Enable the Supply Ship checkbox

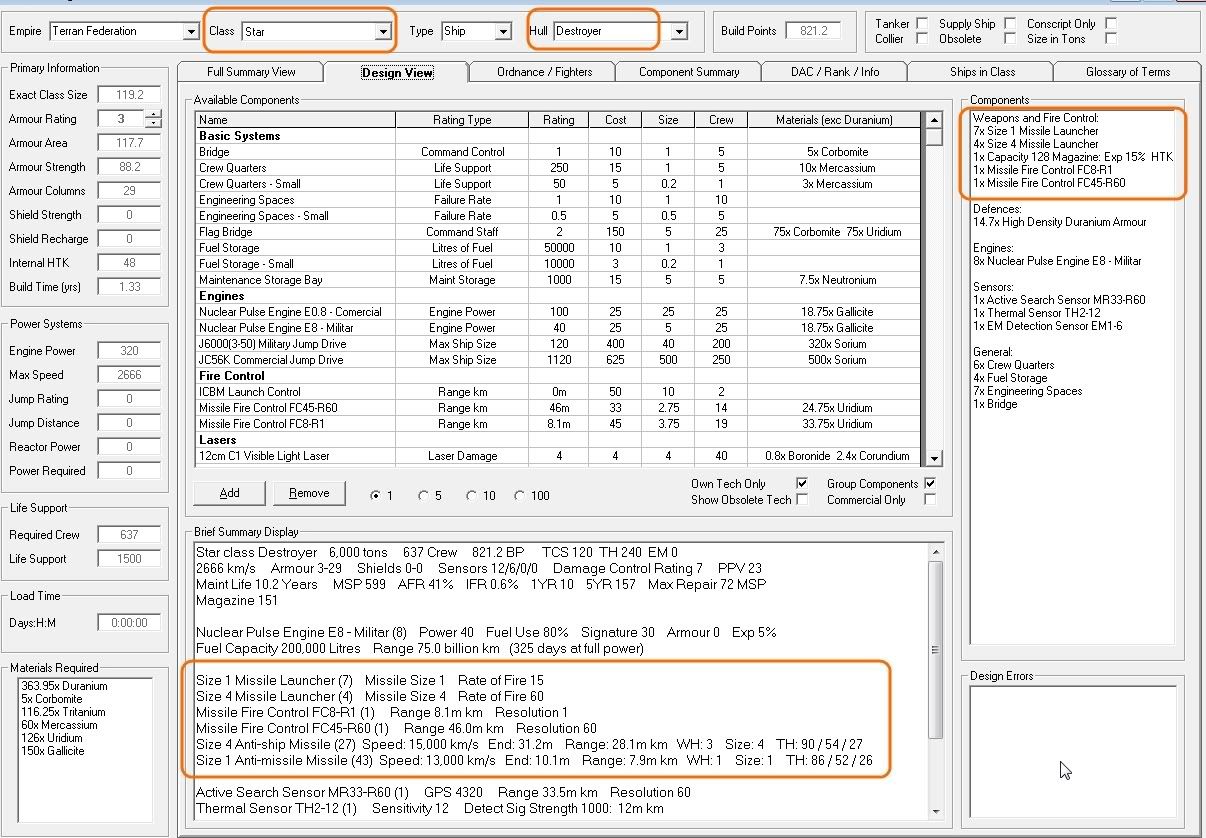[x=1010, y=23]
